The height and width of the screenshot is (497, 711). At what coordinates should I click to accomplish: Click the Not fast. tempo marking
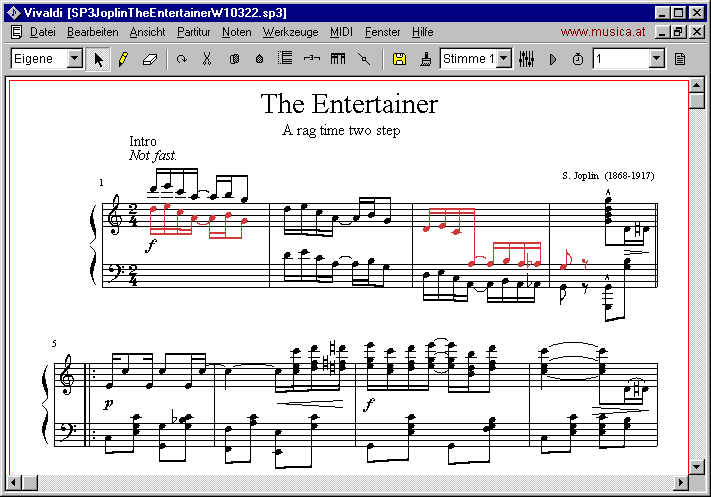153,156
